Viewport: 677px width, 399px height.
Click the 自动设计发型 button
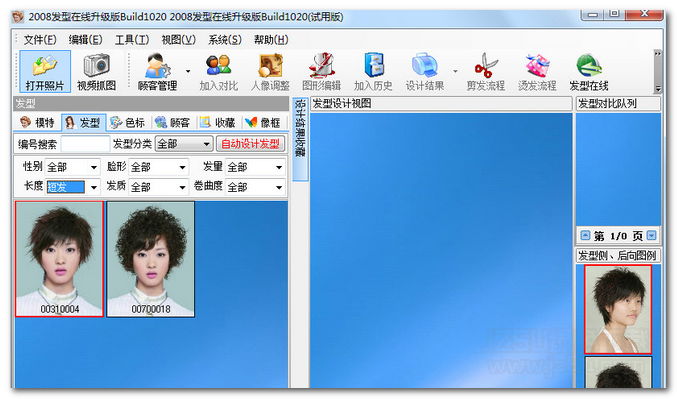click(x=250, y=144)
